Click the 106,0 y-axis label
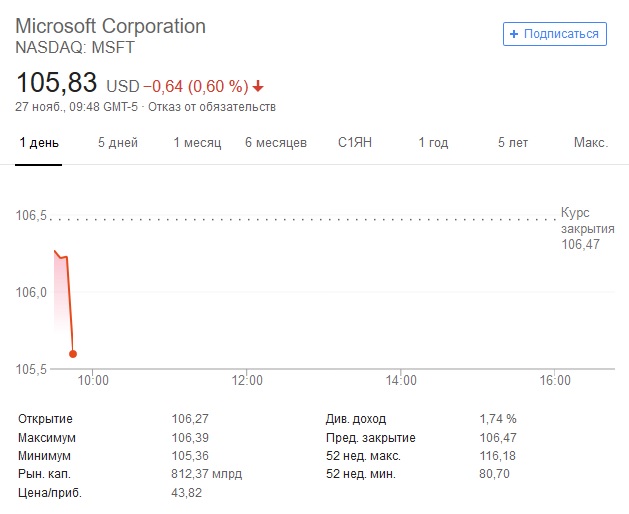 31,292
